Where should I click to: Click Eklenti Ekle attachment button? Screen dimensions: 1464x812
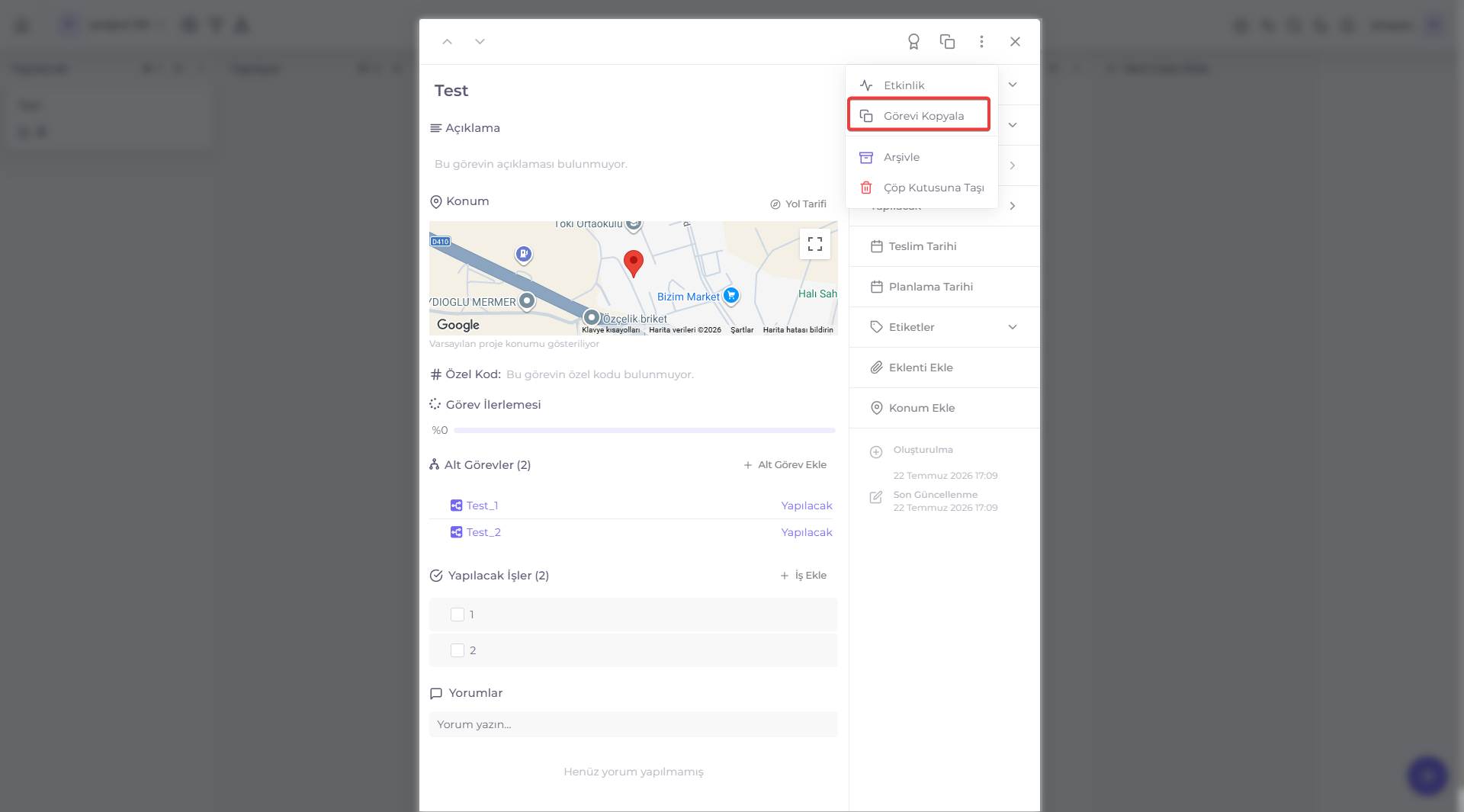point(944,367)
